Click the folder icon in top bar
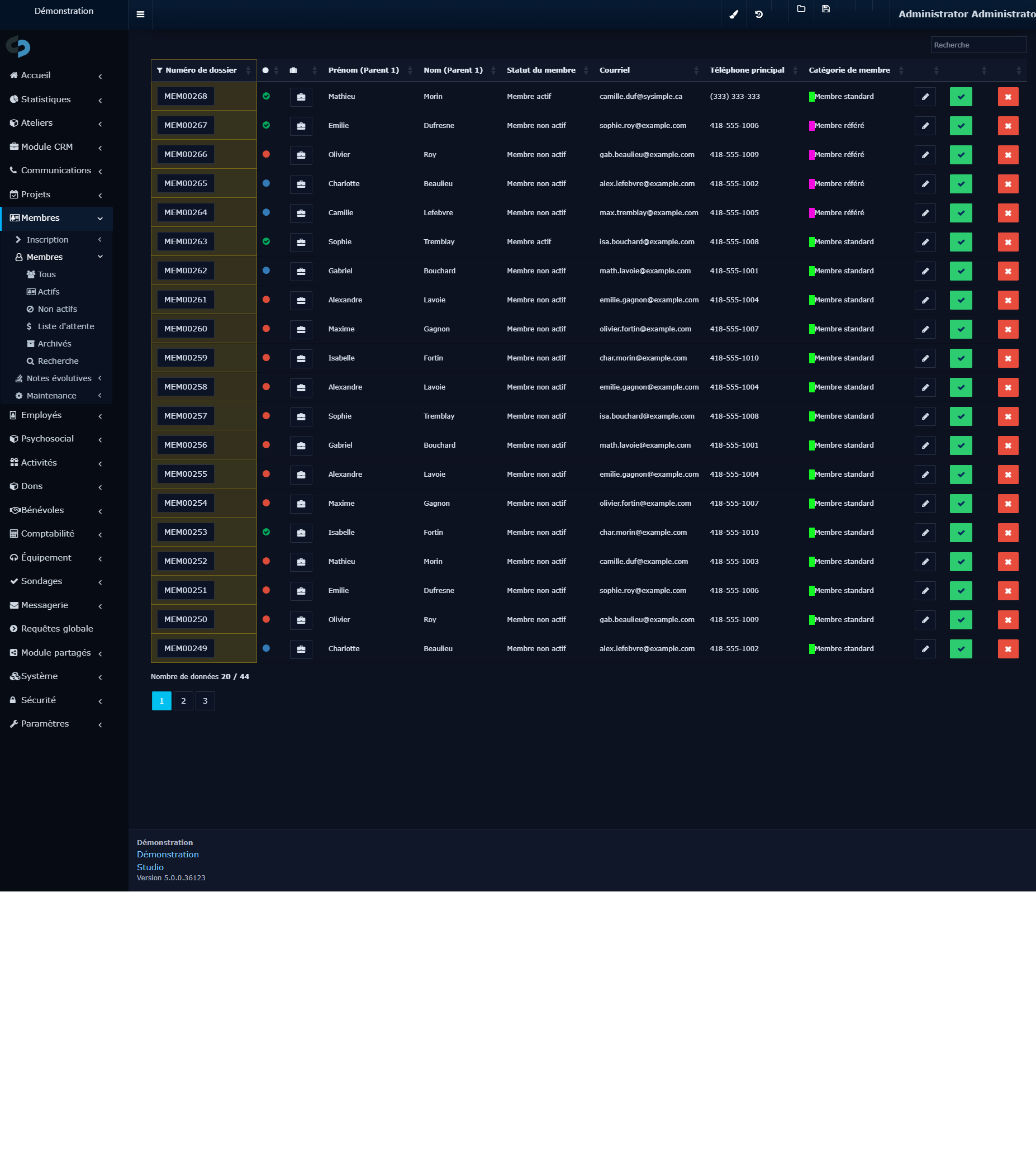 pyautogui.click(x=801, y=8)
